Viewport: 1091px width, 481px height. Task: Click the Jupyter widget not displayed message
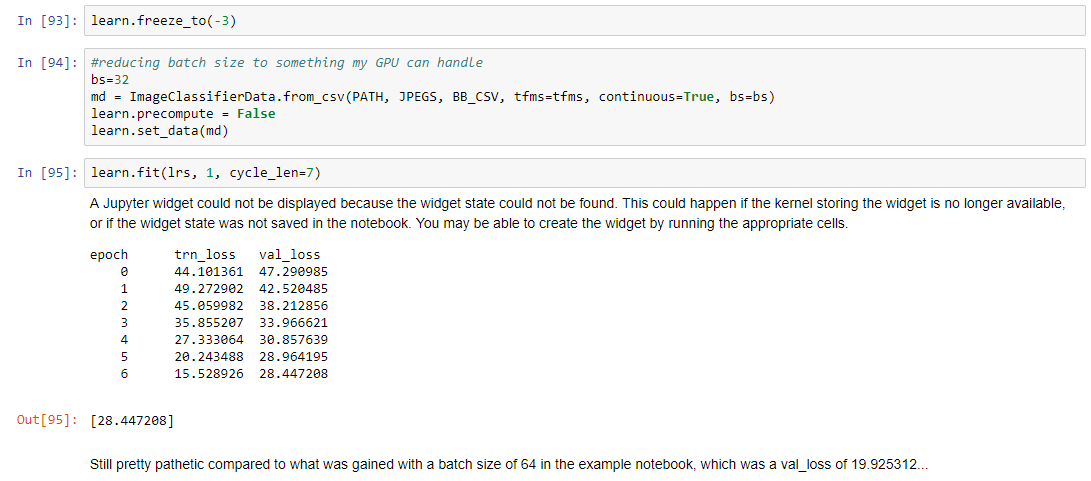tap(577, 213)
